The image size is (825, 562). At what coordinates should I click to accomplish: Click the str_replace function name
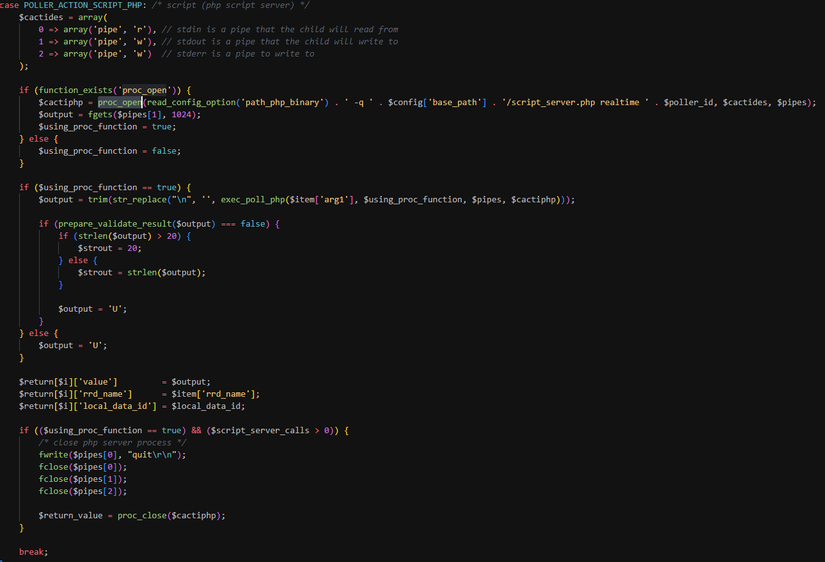coord(139,199)
